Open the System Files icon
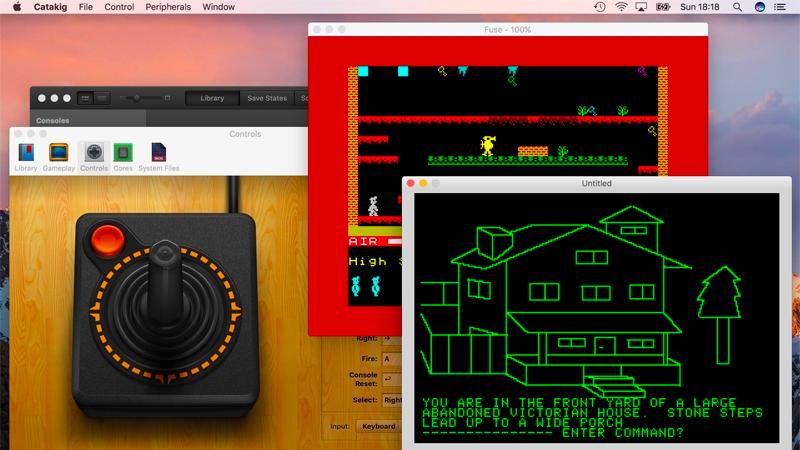 159,157
